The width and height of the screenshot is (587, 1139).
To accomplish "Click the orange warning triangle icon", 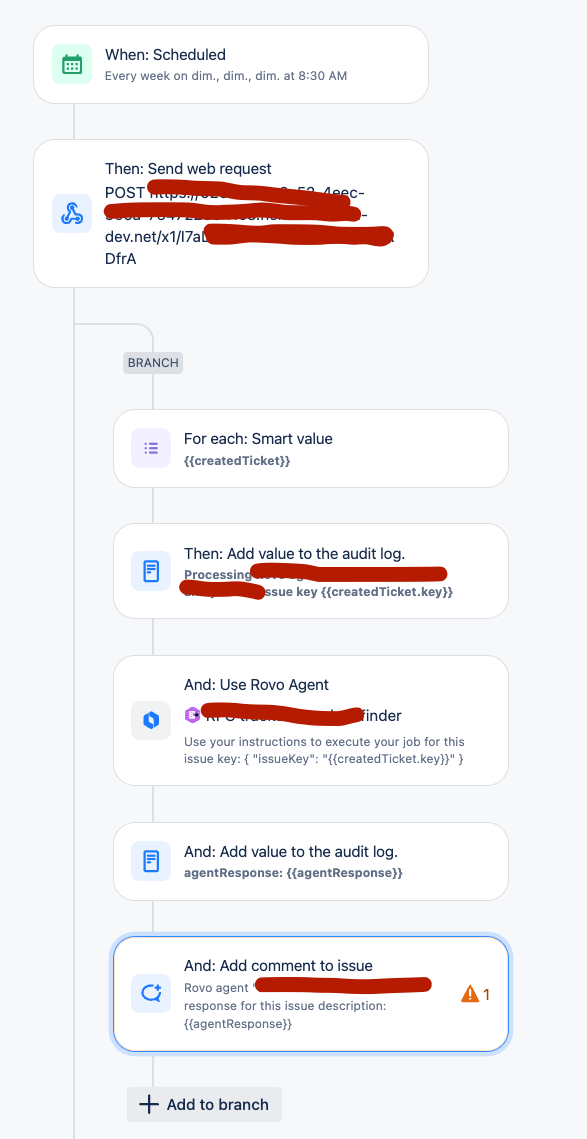I will (470, 994).
